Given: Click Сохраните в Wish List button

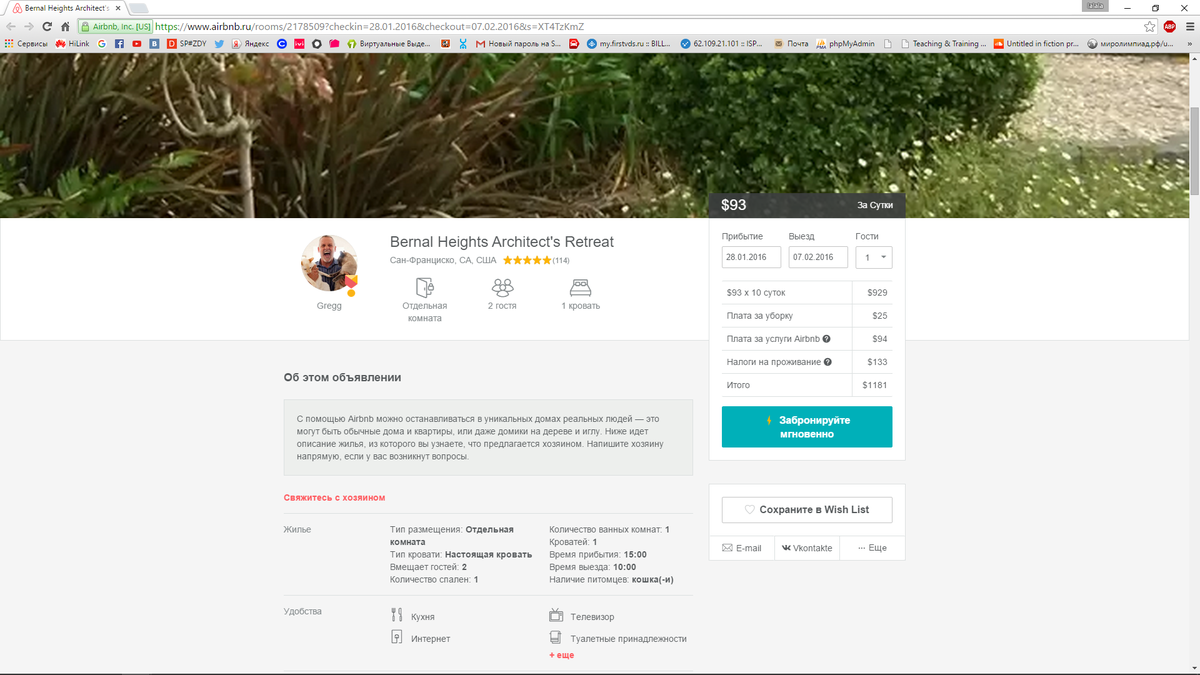Looking at the screenshot, I should [x=807, y=510].
